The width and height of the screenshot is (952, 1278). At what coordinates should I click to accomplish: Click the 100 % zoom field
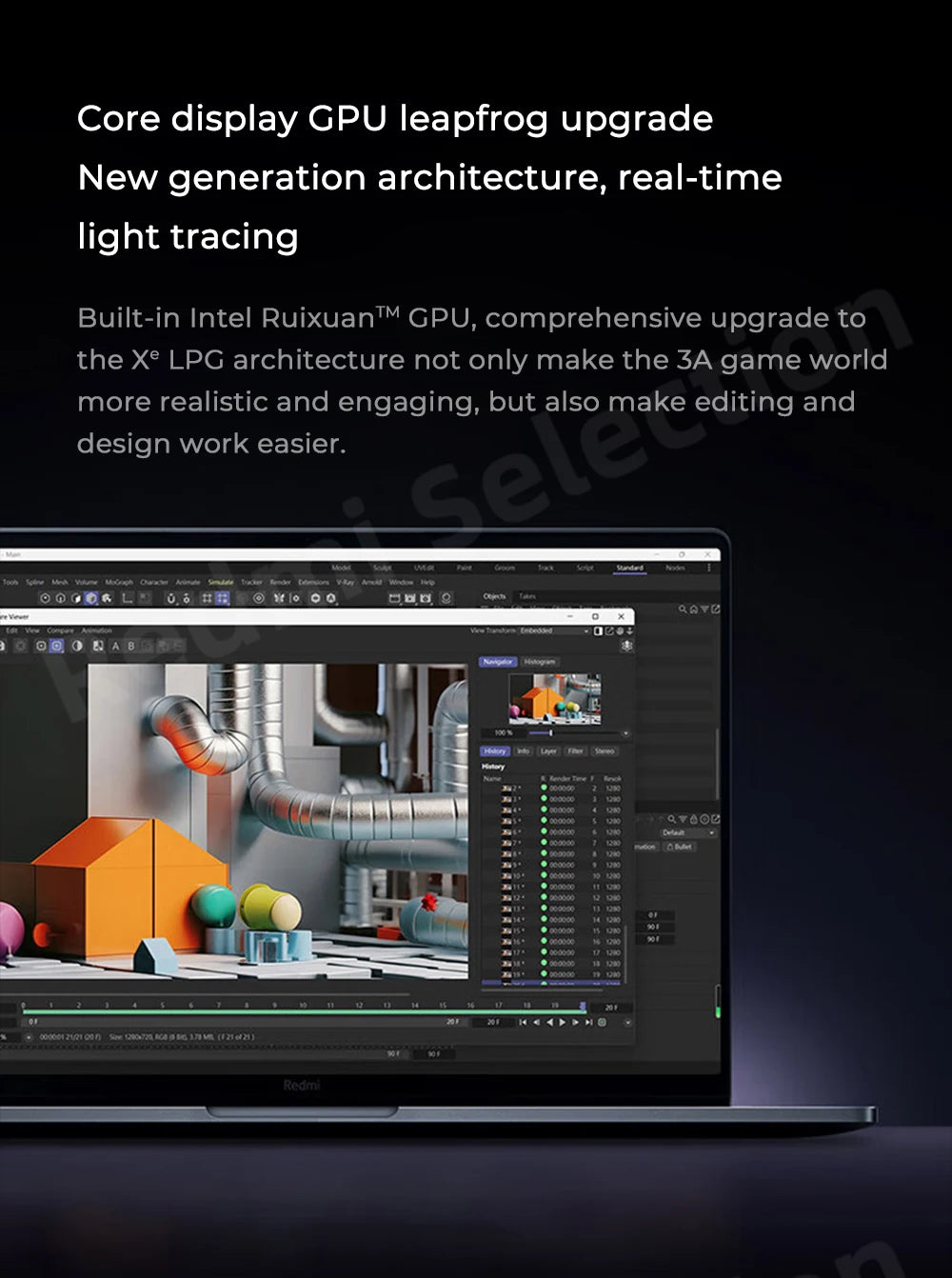504,733
